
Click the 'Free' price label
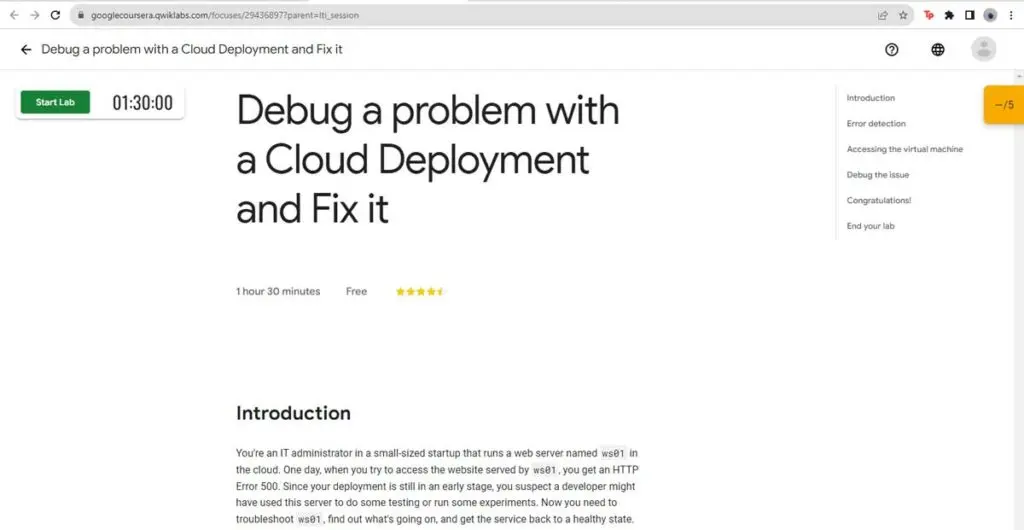[357, 292]
